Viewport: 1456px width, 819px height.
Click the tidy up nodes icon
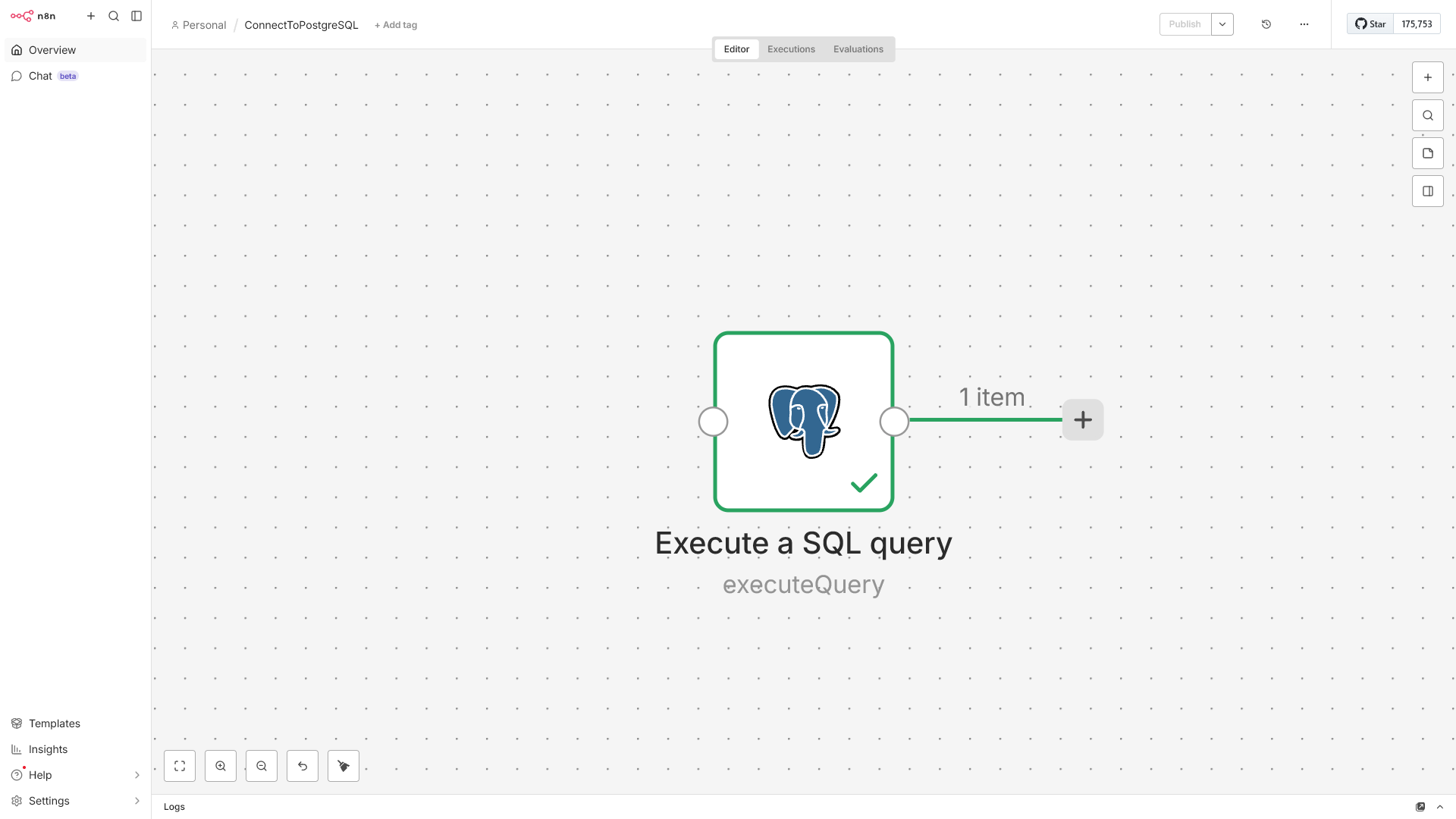tap(344, 766)
